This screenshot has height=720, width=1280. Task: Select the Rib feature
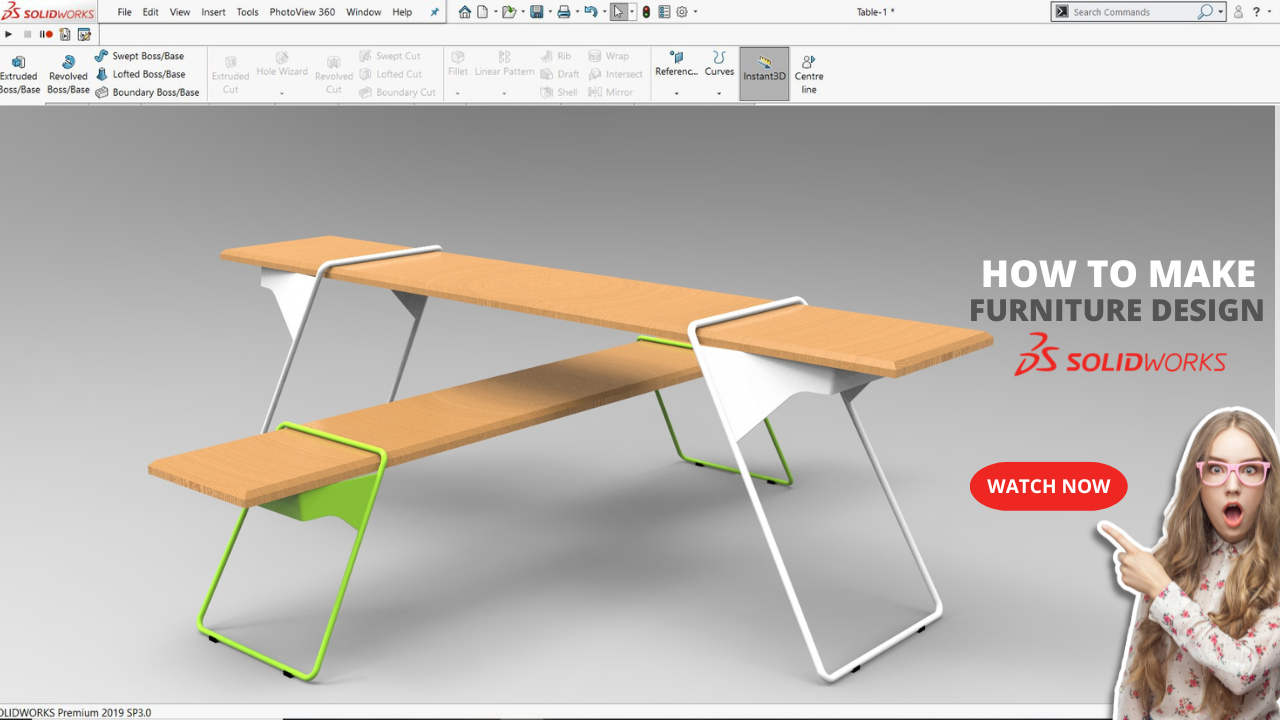556,56
